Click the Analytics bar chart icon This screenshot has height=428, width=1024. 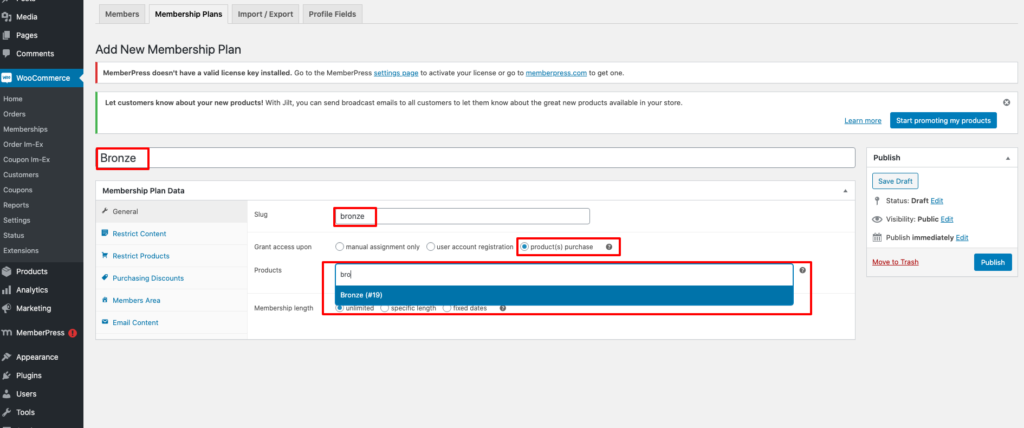coord(7,290)
